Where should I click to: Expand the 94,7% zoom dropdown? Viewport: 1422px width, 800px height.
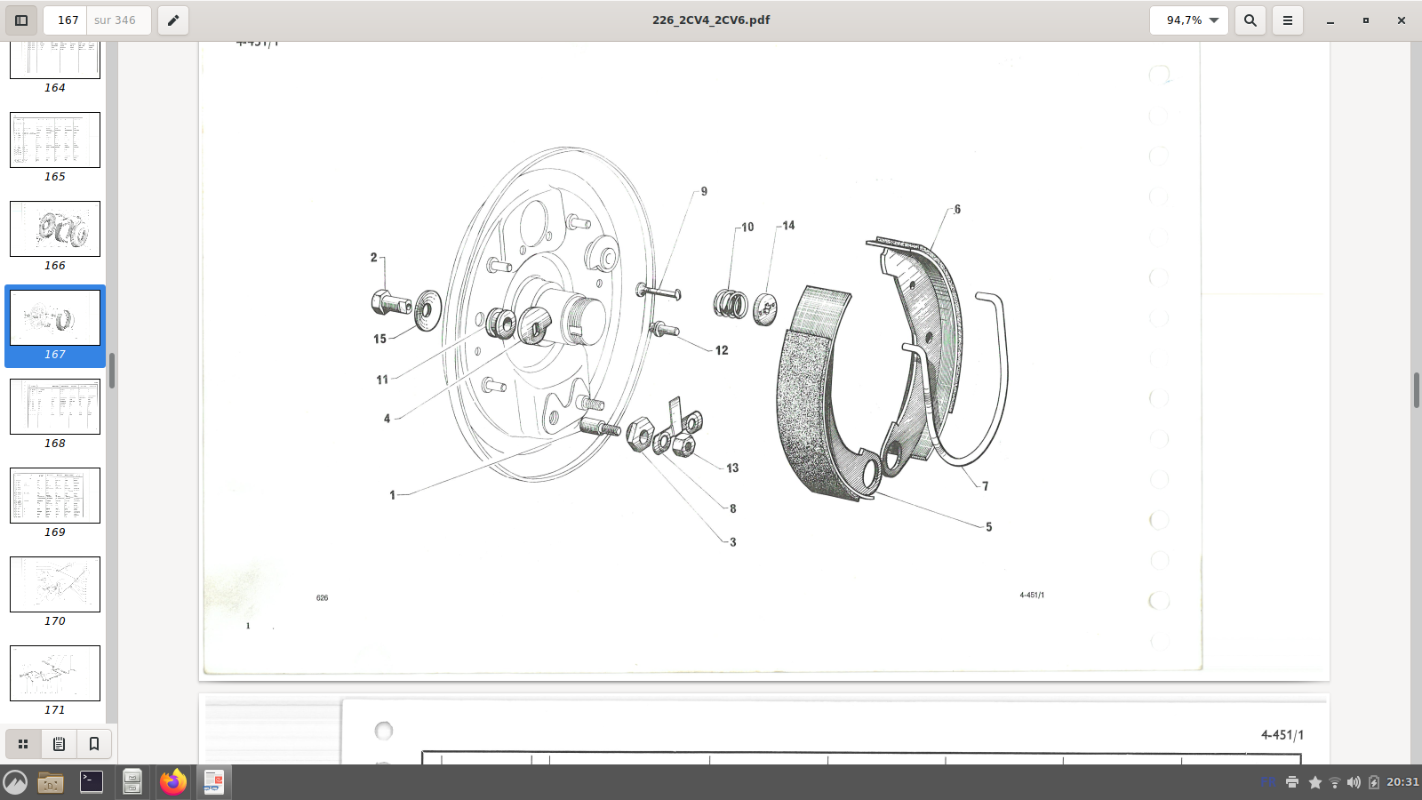click(x=1188, y=20)
